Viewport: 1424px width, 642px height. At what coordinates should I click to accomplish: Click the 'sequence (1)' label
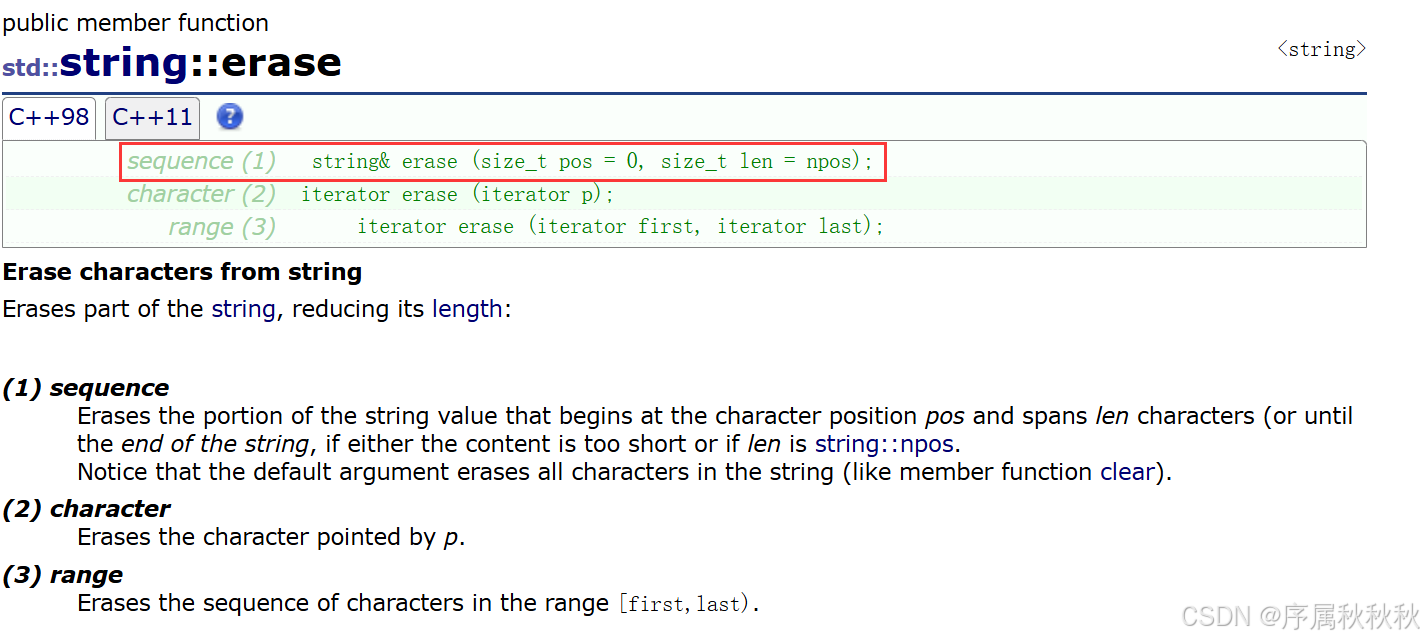pyautogui.click(x=201, y=161)
